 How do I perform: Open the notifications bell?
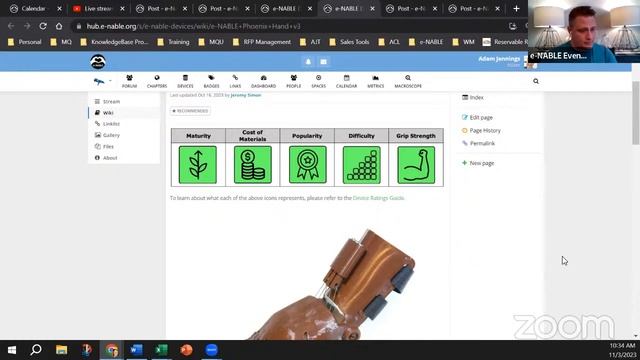point(308,62)
